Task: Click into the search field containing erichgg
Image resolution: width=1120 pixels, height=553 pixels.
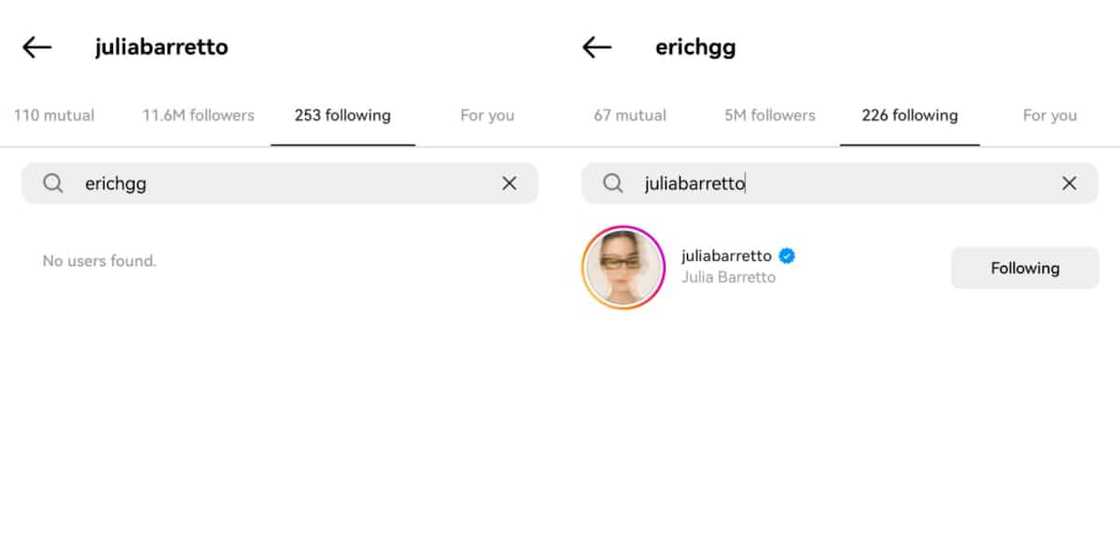Action: coord(279,184)
